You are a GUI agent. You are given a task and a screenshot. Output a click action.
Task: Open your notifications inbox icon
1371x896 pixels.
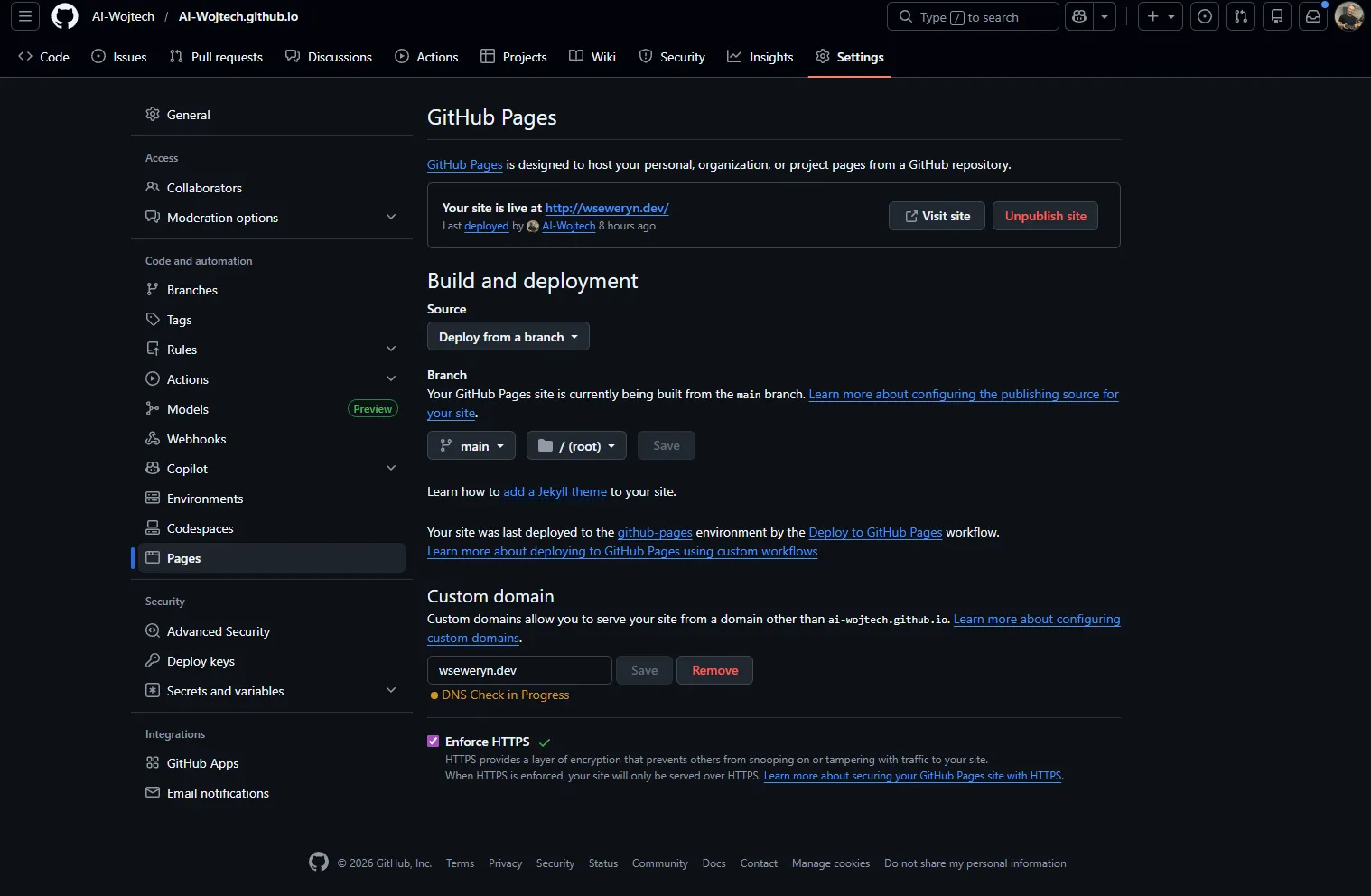[1313, 16]
